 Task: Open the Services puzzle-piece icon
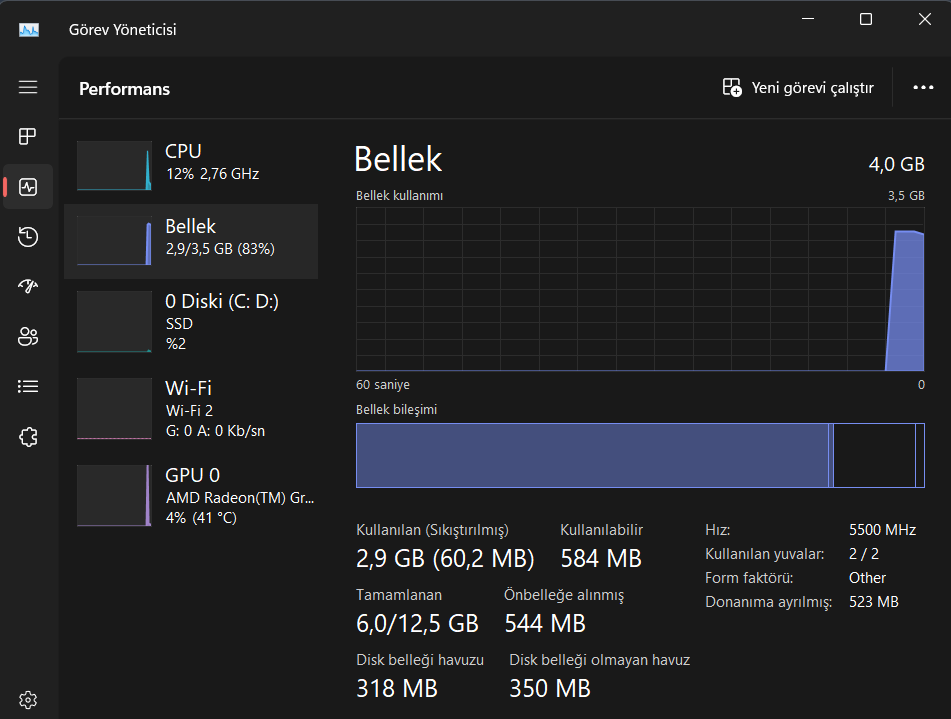tap(28, 436)
